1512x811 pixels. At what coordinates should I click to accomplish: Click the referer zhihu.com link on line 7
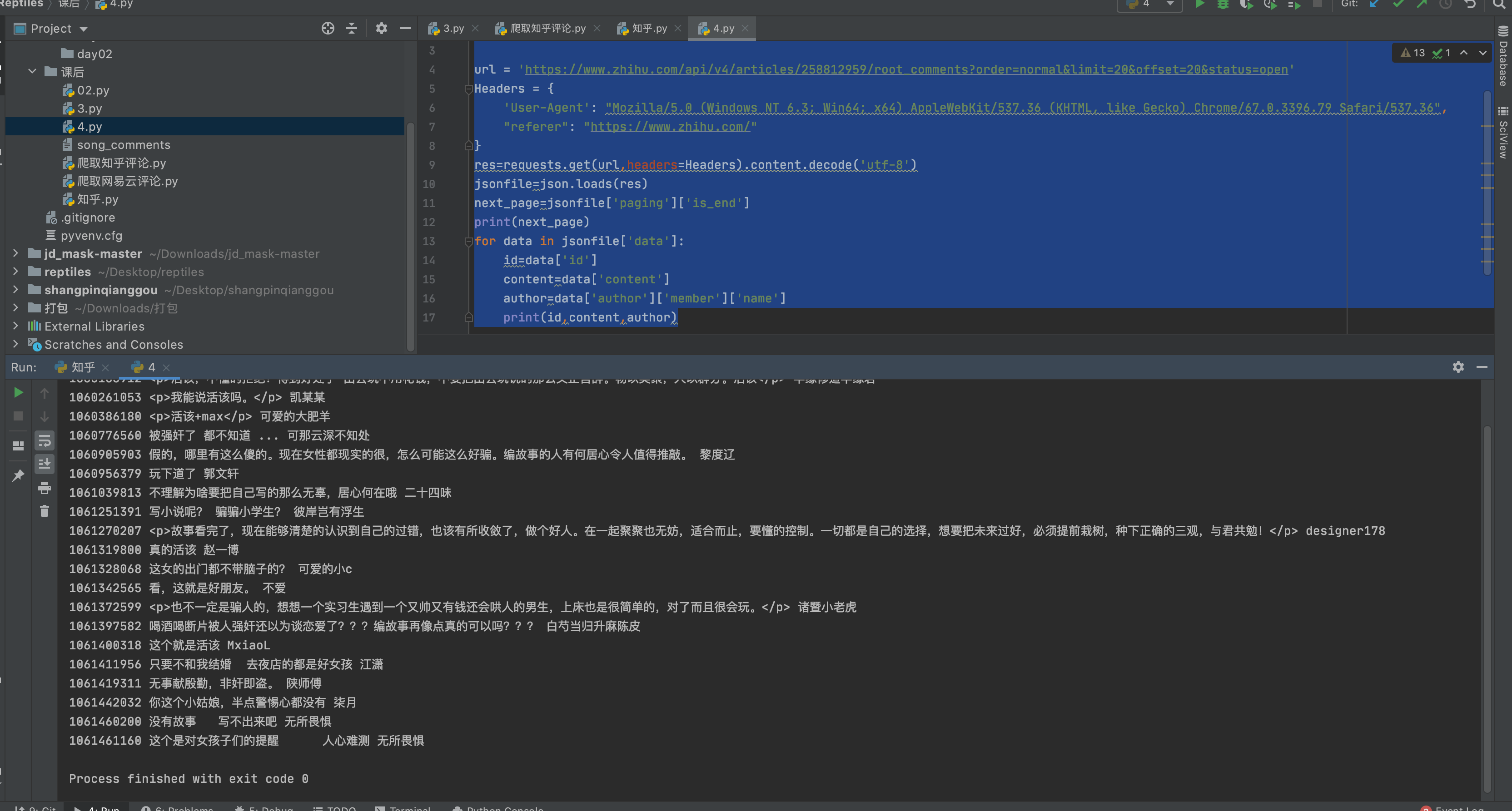[670, 127]
